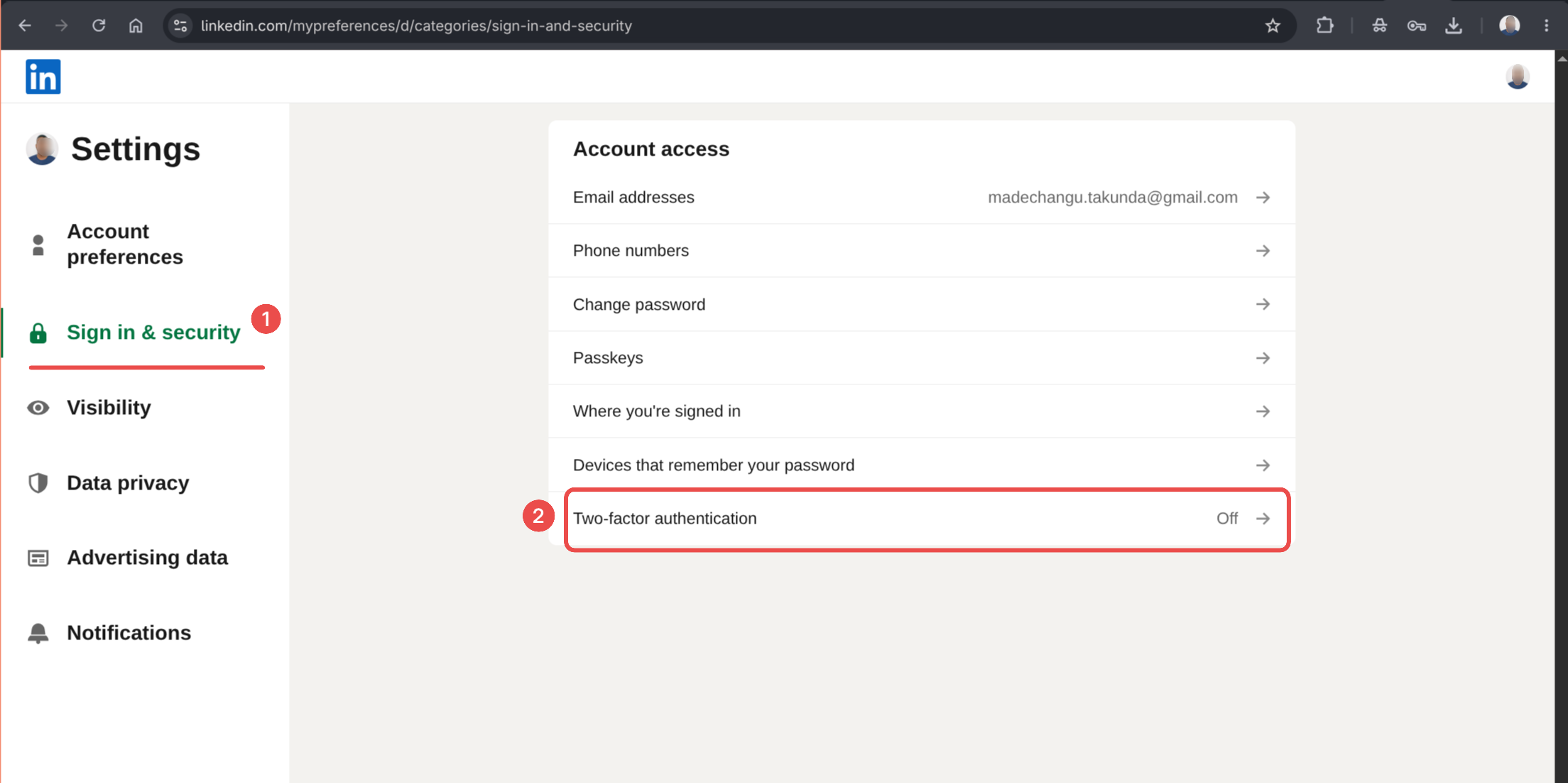This screenshot has width=1568, height=783.
Task: Click the Settings page title
Action: coord(136,149)
